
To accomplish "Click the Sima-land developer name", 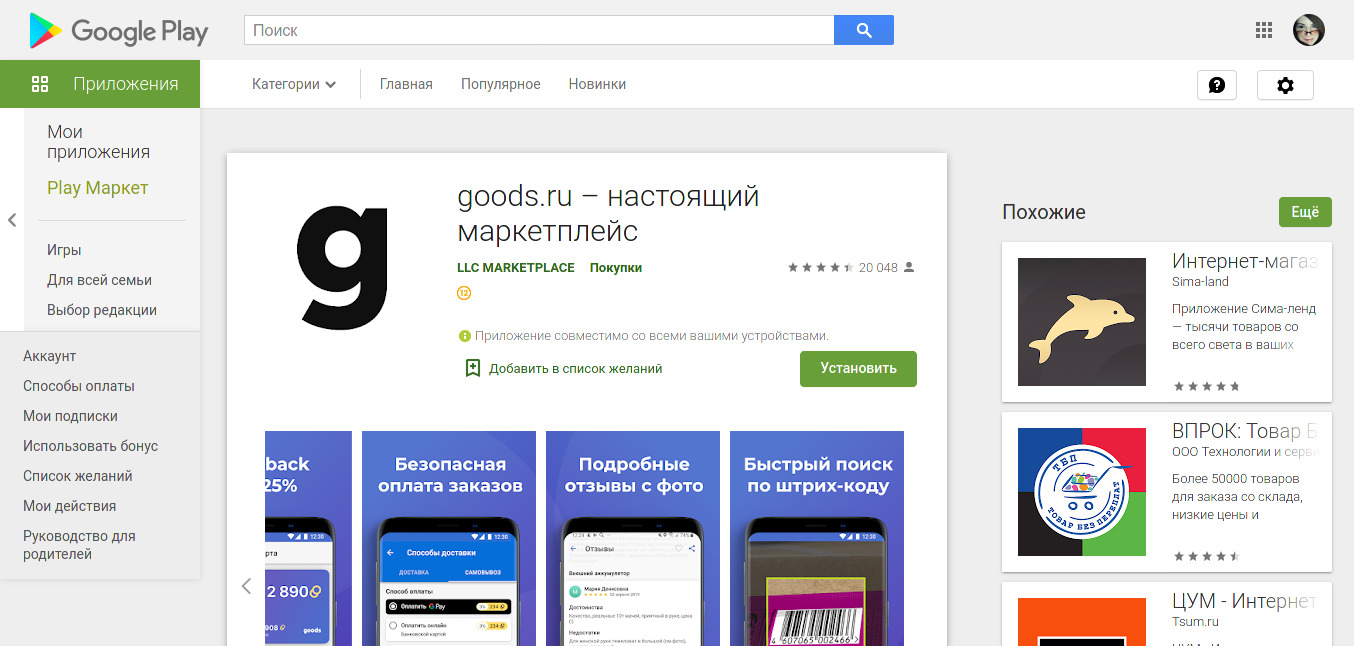I will pos(1200,282).
